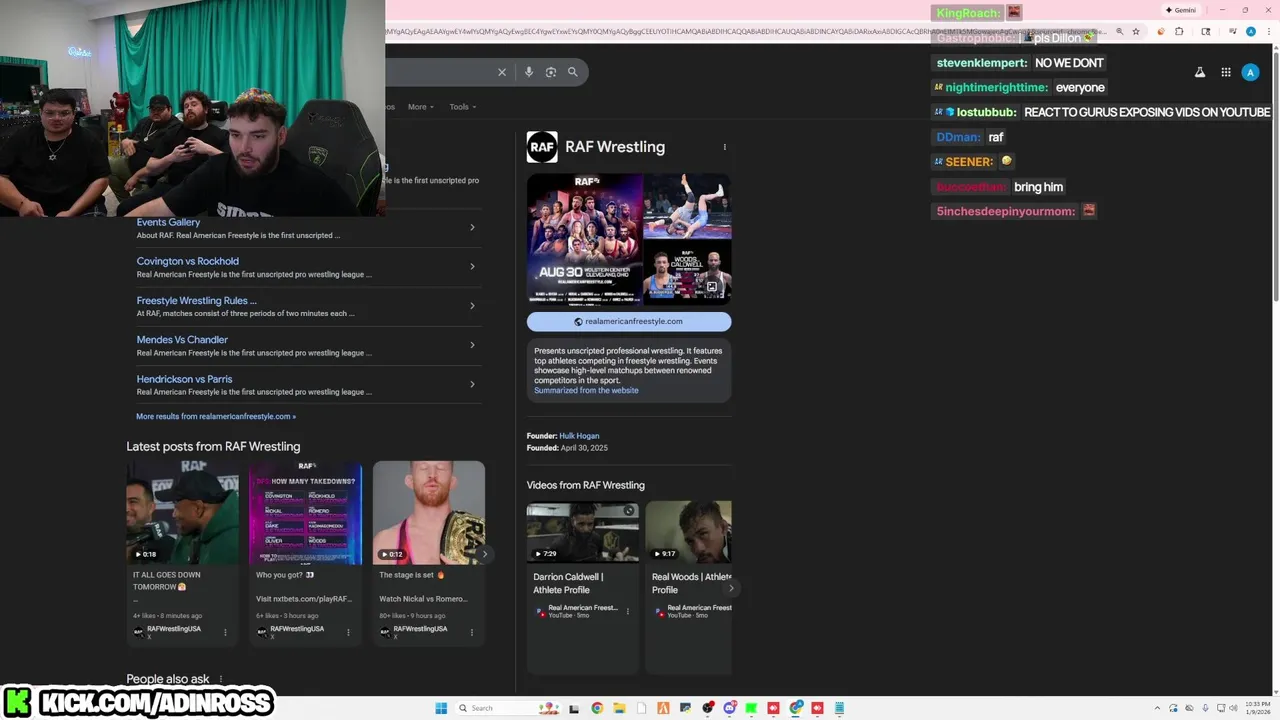Open Google Lens image search

(551, 72)
